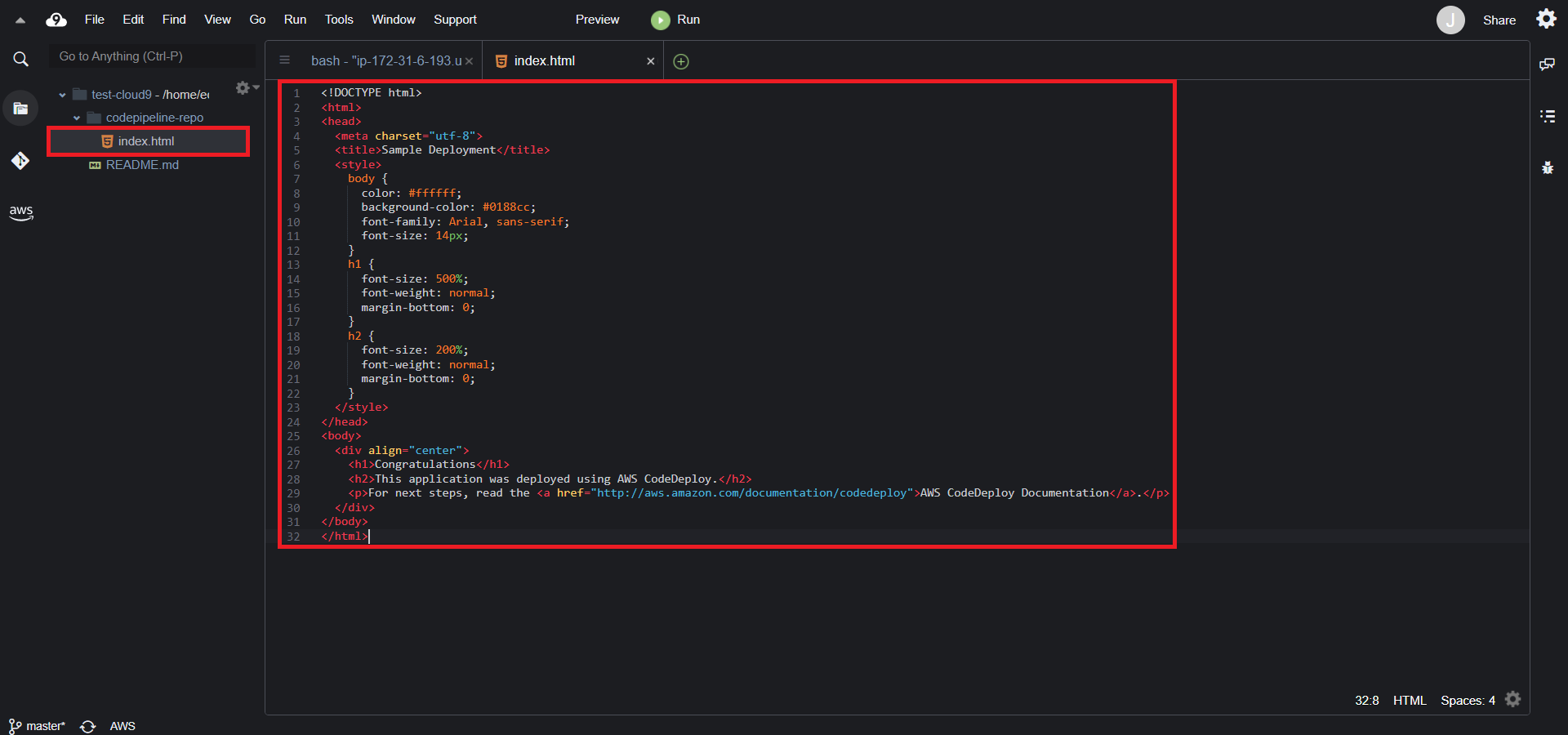Screen dimensions: 1568x735
Task: Collapse the menu bar with the up arrow
Action: [x=20, y=20]
